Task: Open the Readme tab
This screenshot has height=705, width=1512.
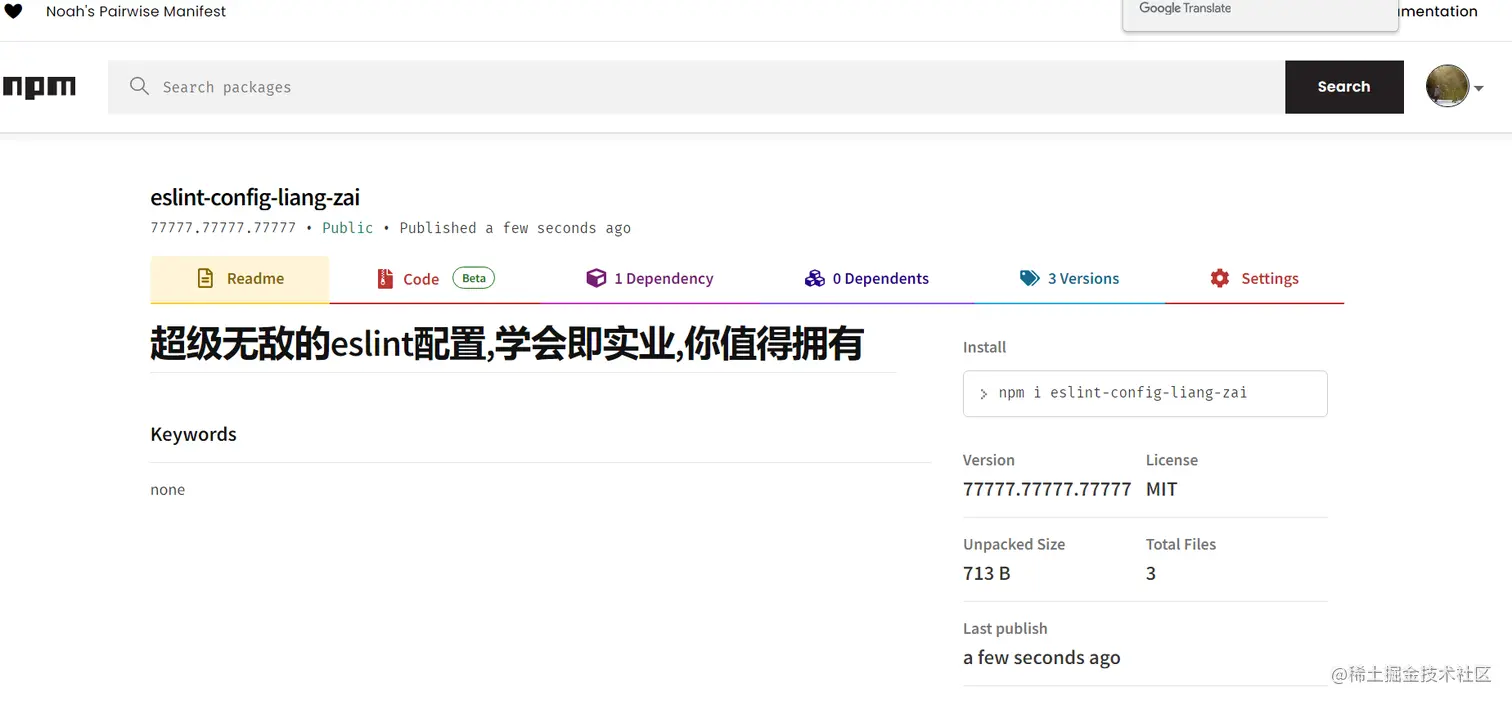Action: coord(240,279)
